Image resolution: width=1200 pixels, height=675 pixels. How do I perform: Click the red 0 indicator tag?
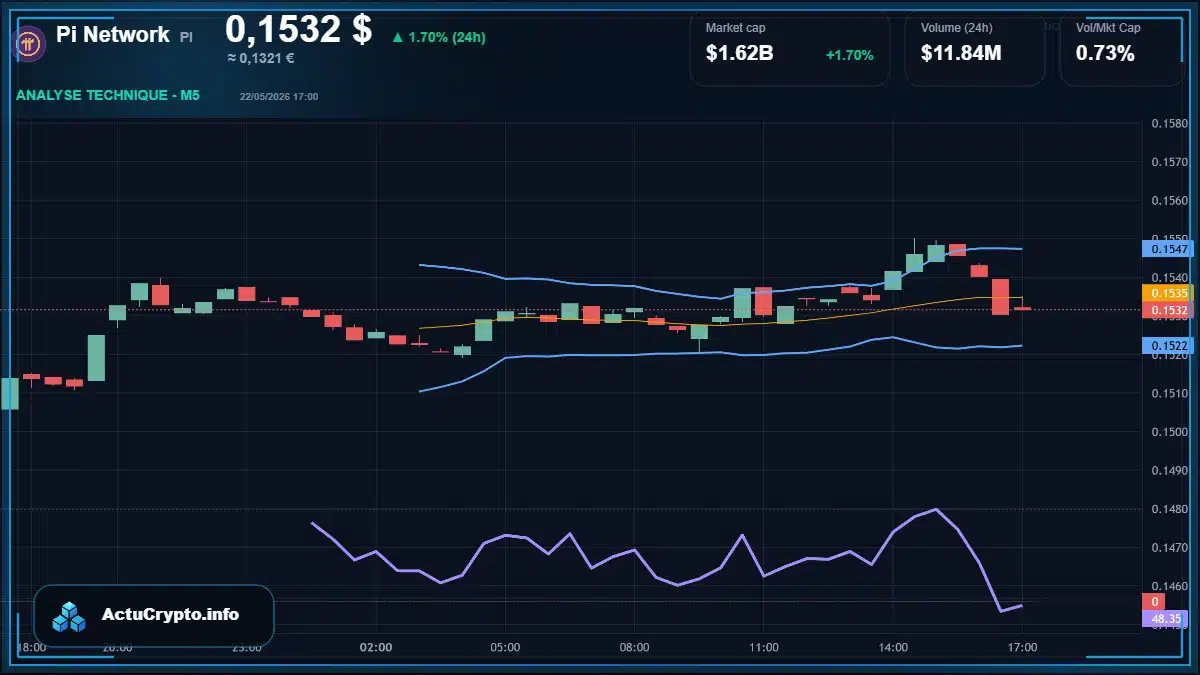coord(1154,602)
